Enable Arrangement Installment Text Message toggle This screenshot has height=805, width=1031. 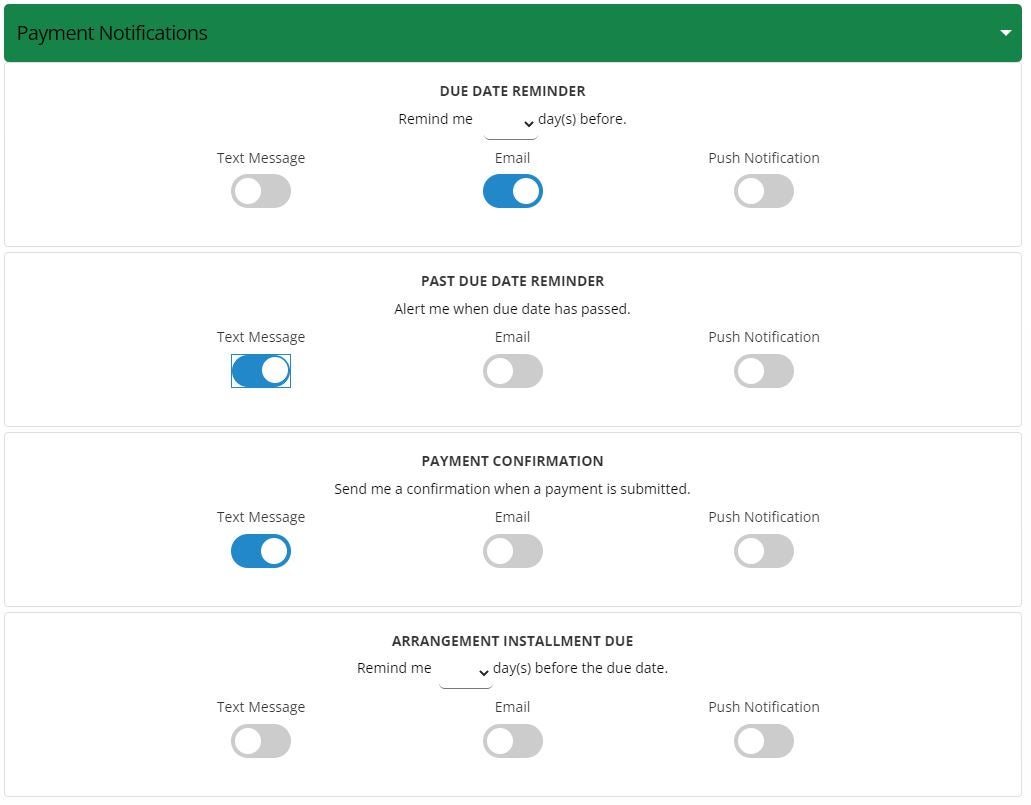(261, 741)
